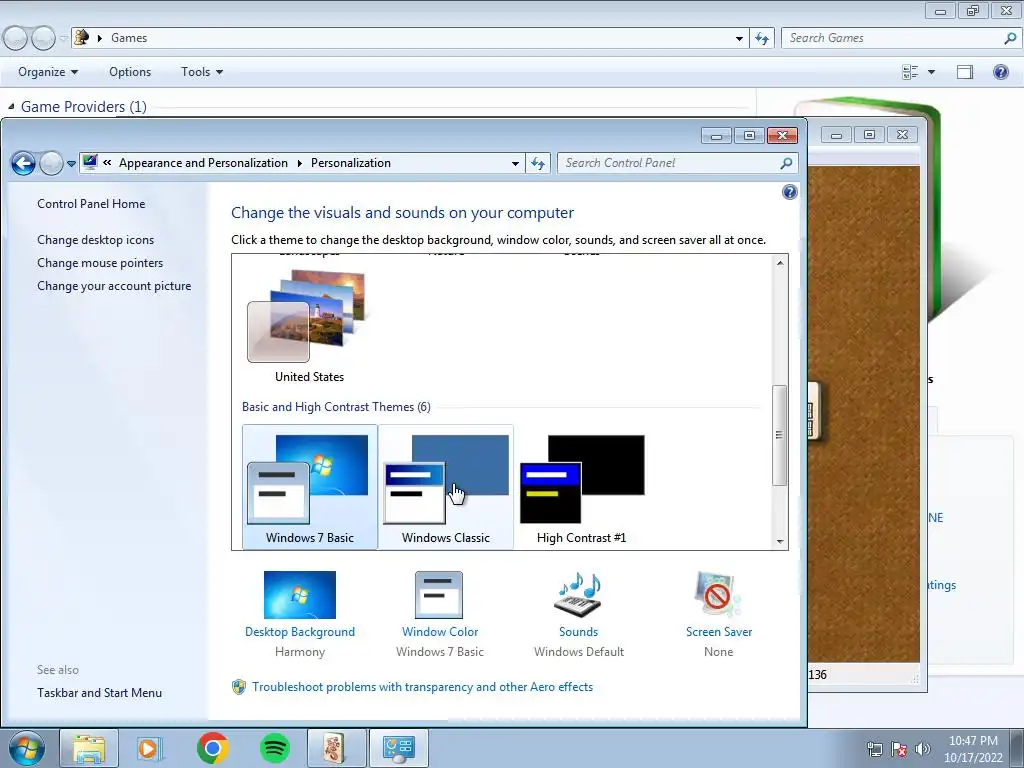
Task: Toggle the preview pane in Games
Action: click(965, 72)
